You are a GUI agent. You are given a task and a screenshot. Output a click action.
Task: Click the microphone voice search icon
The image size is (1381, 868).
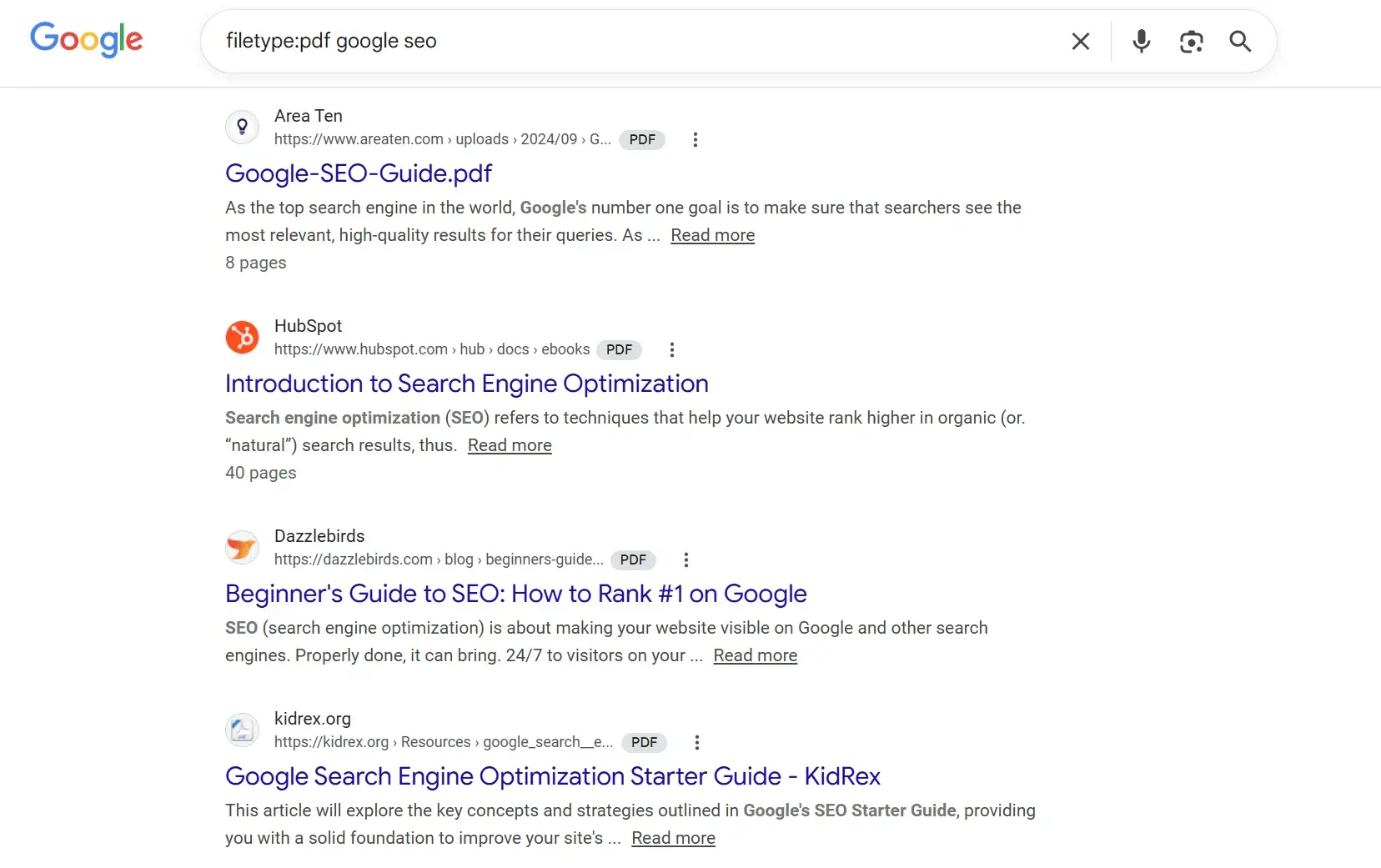pos(1141,42)
